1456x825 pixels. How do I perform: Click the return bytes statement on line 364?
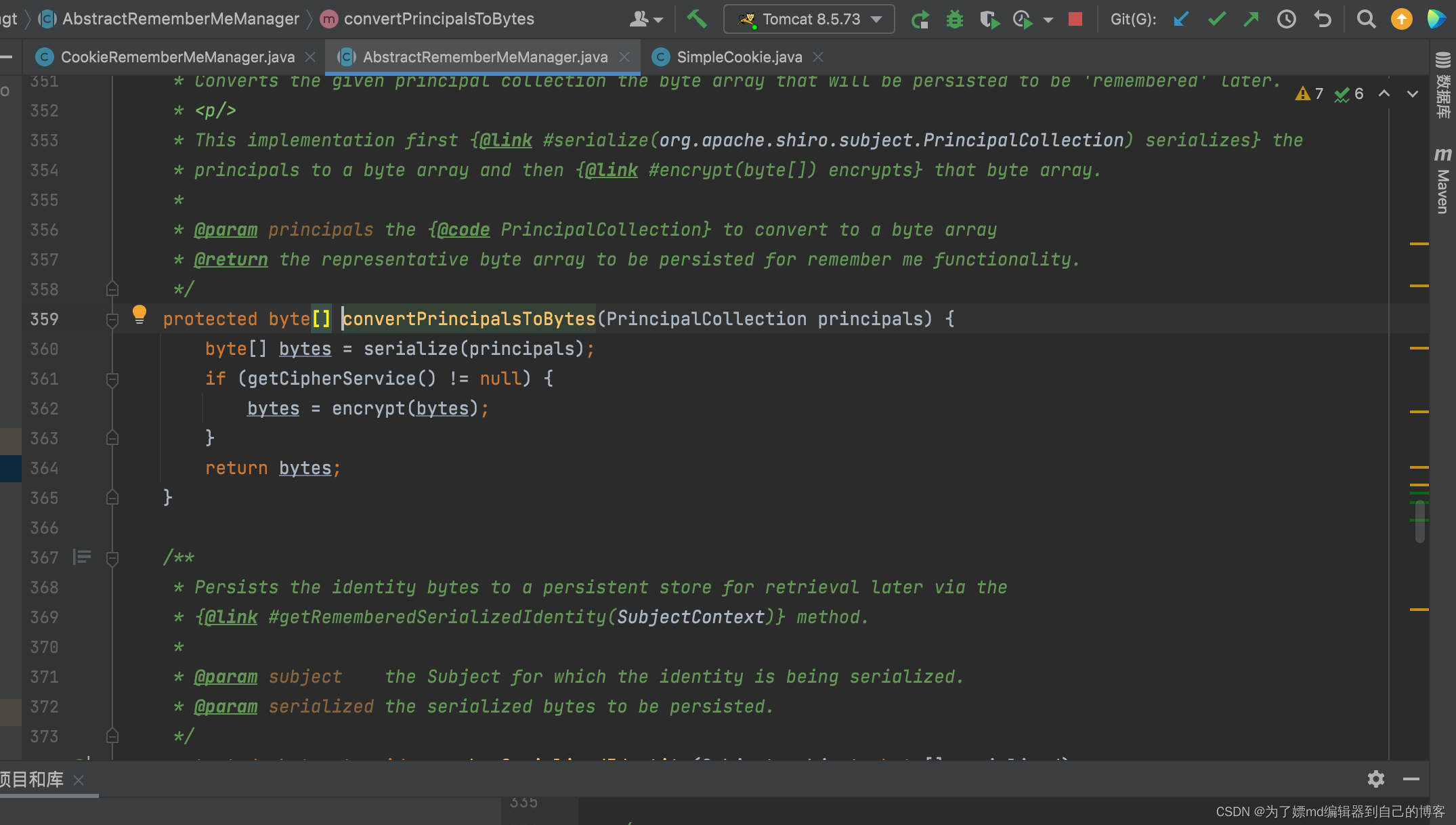(273, 468)
